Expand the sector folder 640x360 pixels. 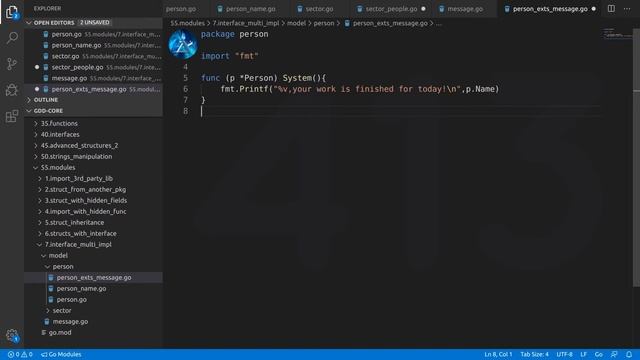click(93, 311)
